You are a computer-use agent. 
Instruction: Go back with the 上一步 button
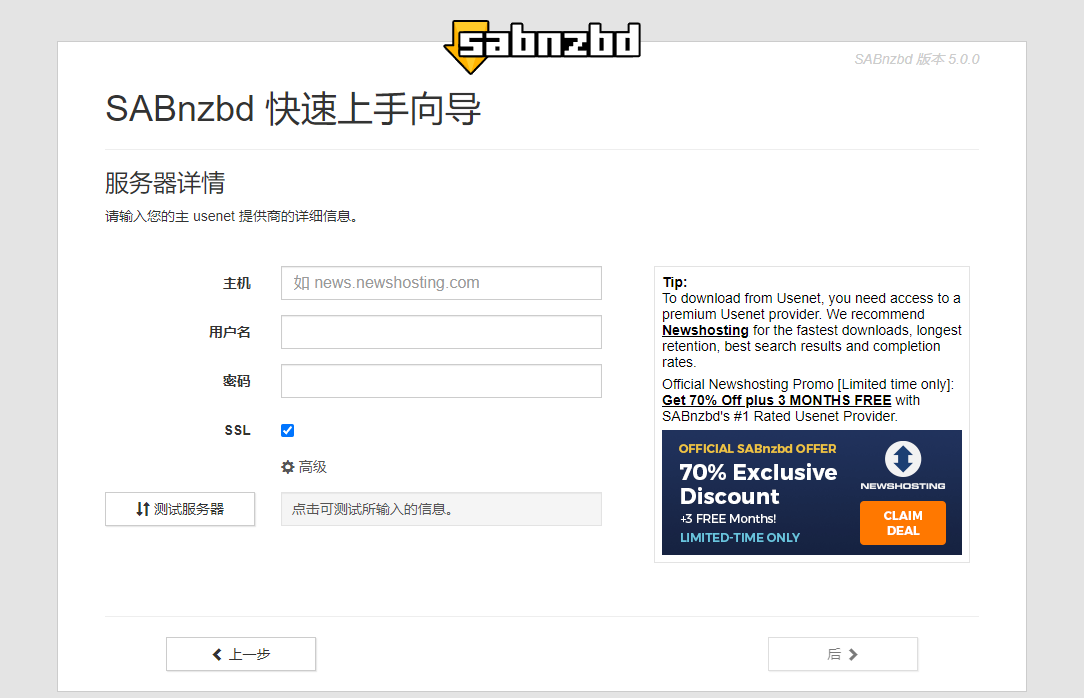241,654
